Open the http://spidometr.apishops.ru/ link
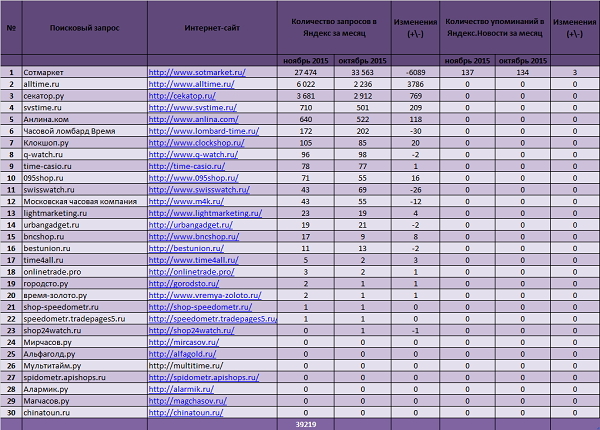The width and height of the screenshot is (600, 430). point(204,378)
